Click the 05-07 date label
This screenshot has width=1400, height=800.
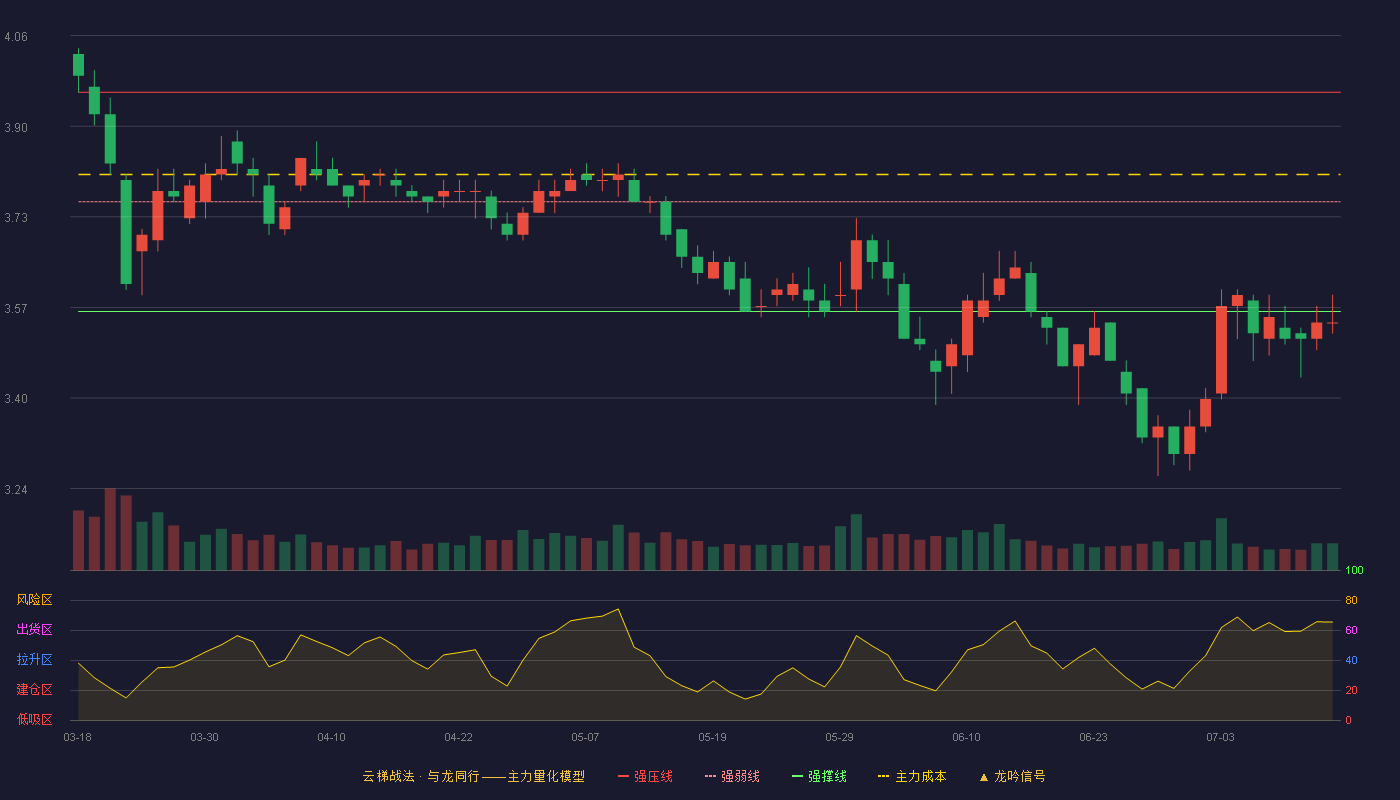pos(585,737)
